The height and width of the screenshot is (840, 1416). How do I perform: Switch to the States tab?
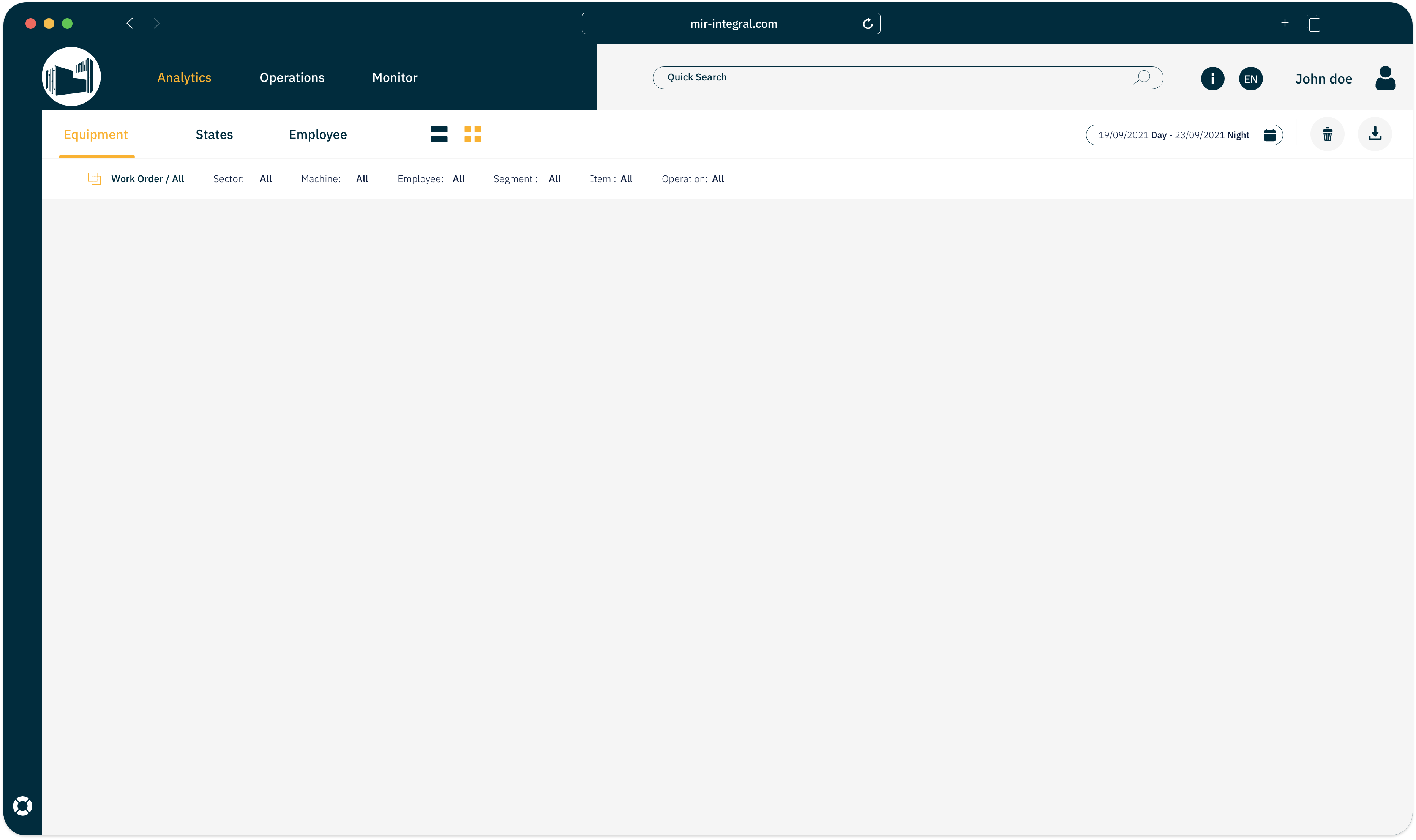(x=214, y=135)
